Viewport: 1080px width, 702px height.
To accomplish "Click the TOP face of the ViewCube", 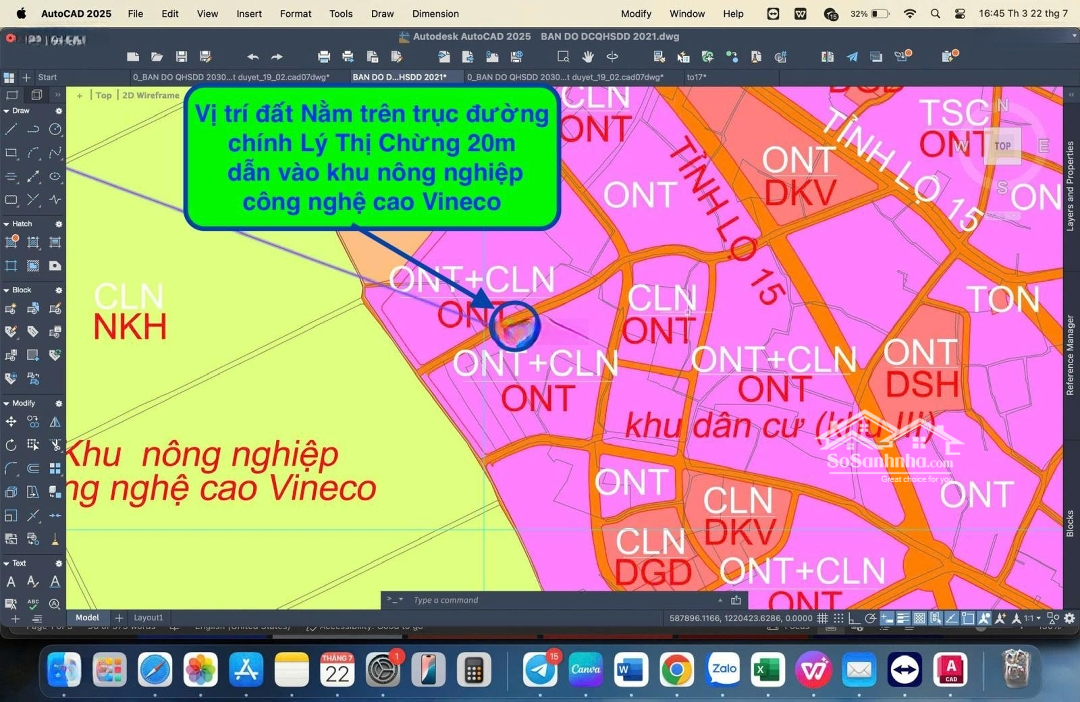I will click(x=1002, y=146).
